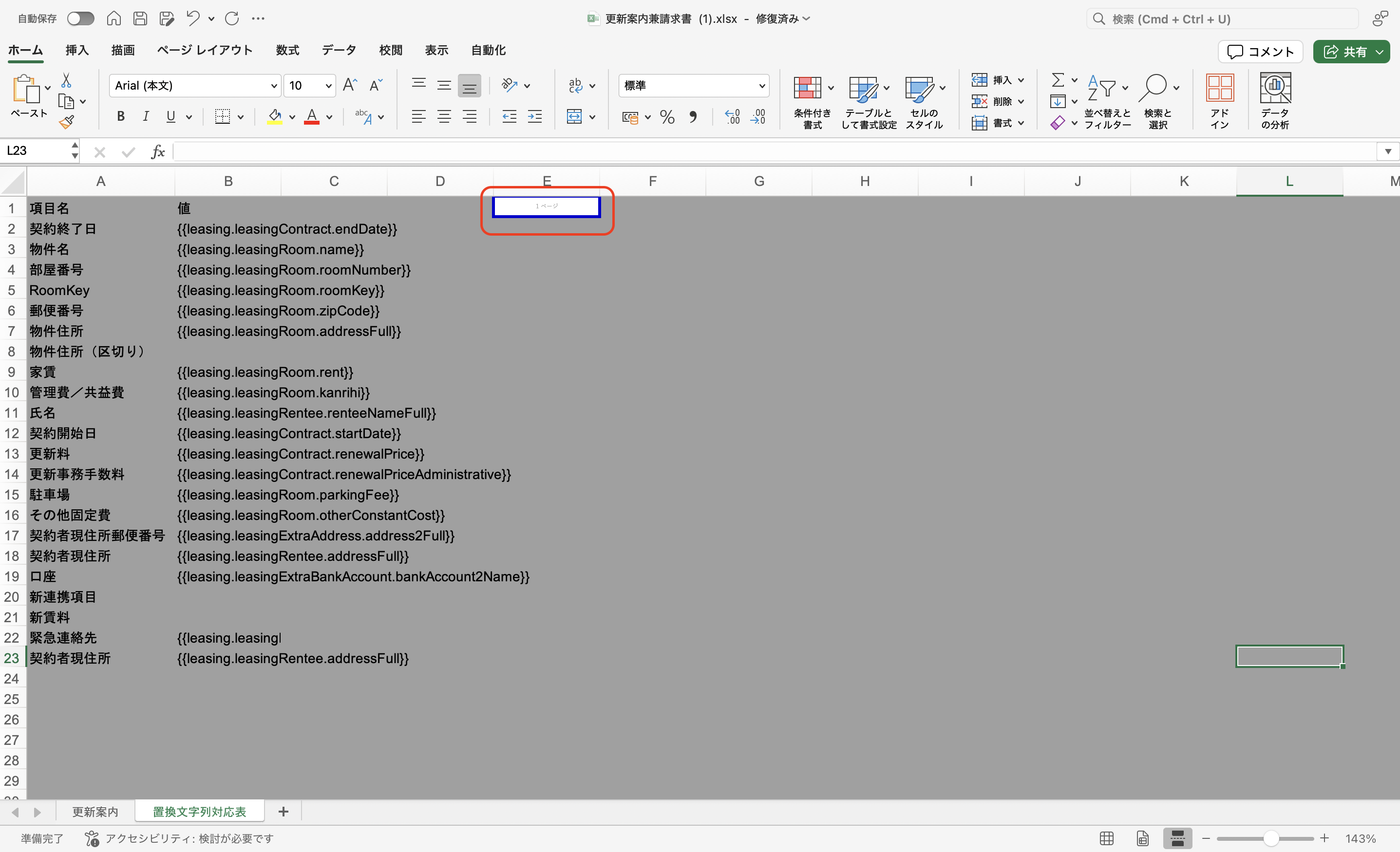Open Cell Styles gallery
This screenshot has height=852, width=1400.
point(924,101)
